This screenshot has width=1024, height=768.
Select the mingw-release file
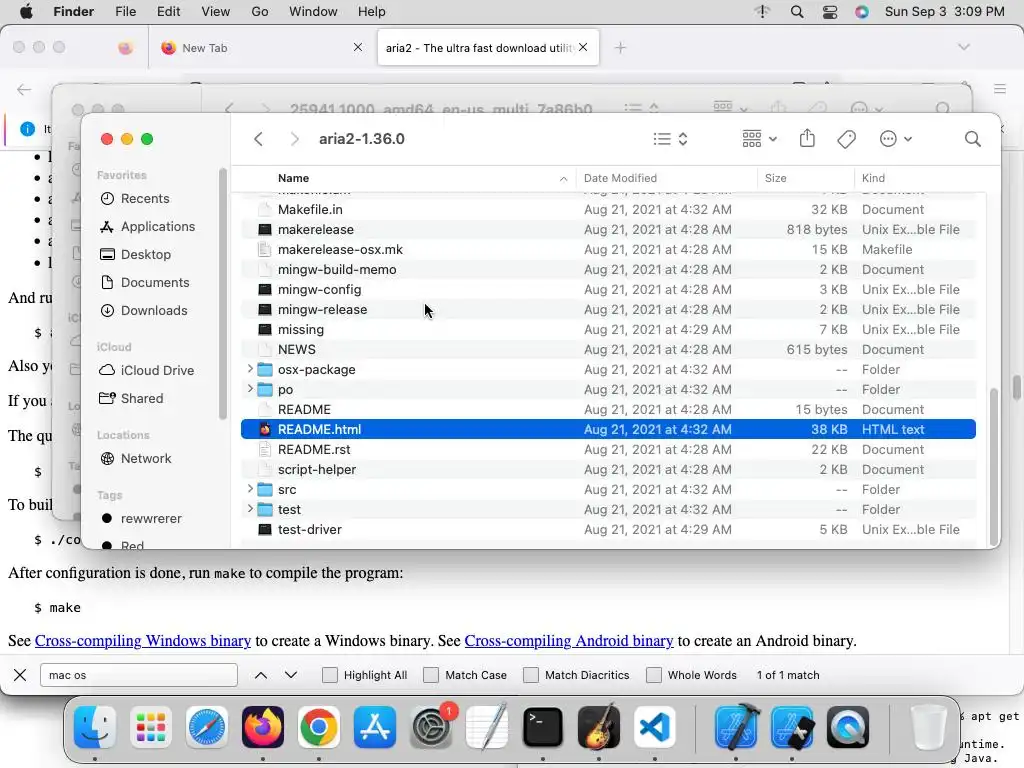[x=608, y=310]
